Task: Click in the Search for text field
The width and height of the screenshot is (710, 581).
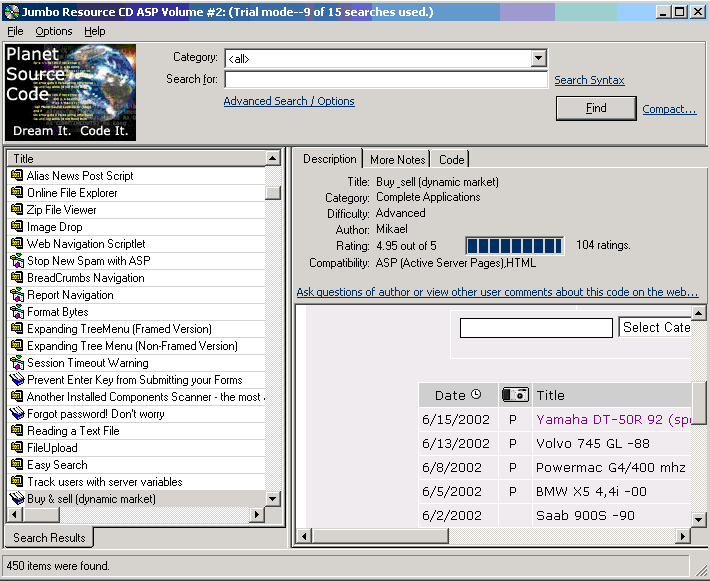Action: click(386, 79)
